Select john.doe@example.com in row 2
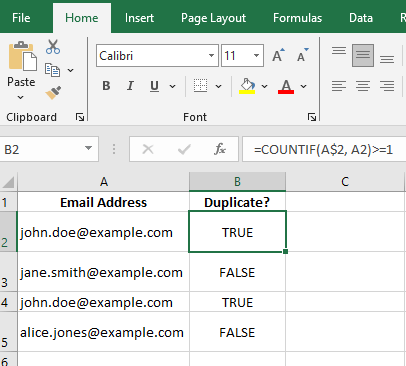 [103, 232]
